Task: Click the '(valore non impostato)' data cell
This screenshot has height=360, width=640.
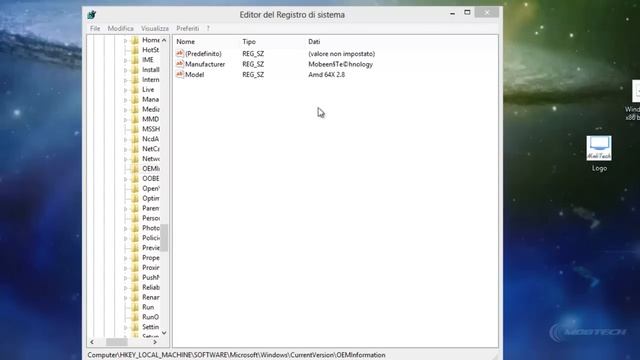Action: [342, 54]
